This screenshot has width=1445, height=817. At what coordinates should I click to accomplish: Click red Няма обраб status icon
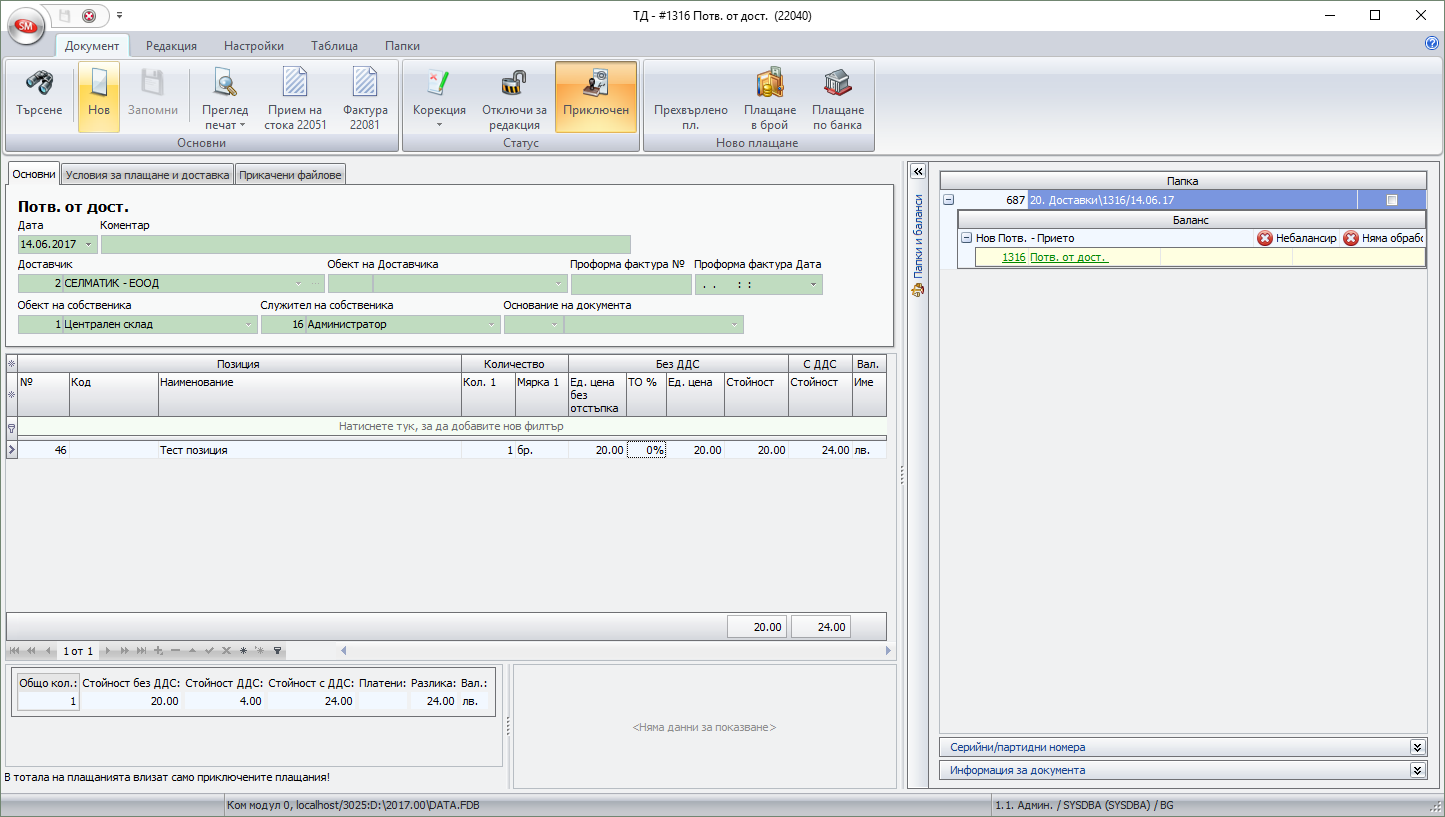click(1351, 238)
